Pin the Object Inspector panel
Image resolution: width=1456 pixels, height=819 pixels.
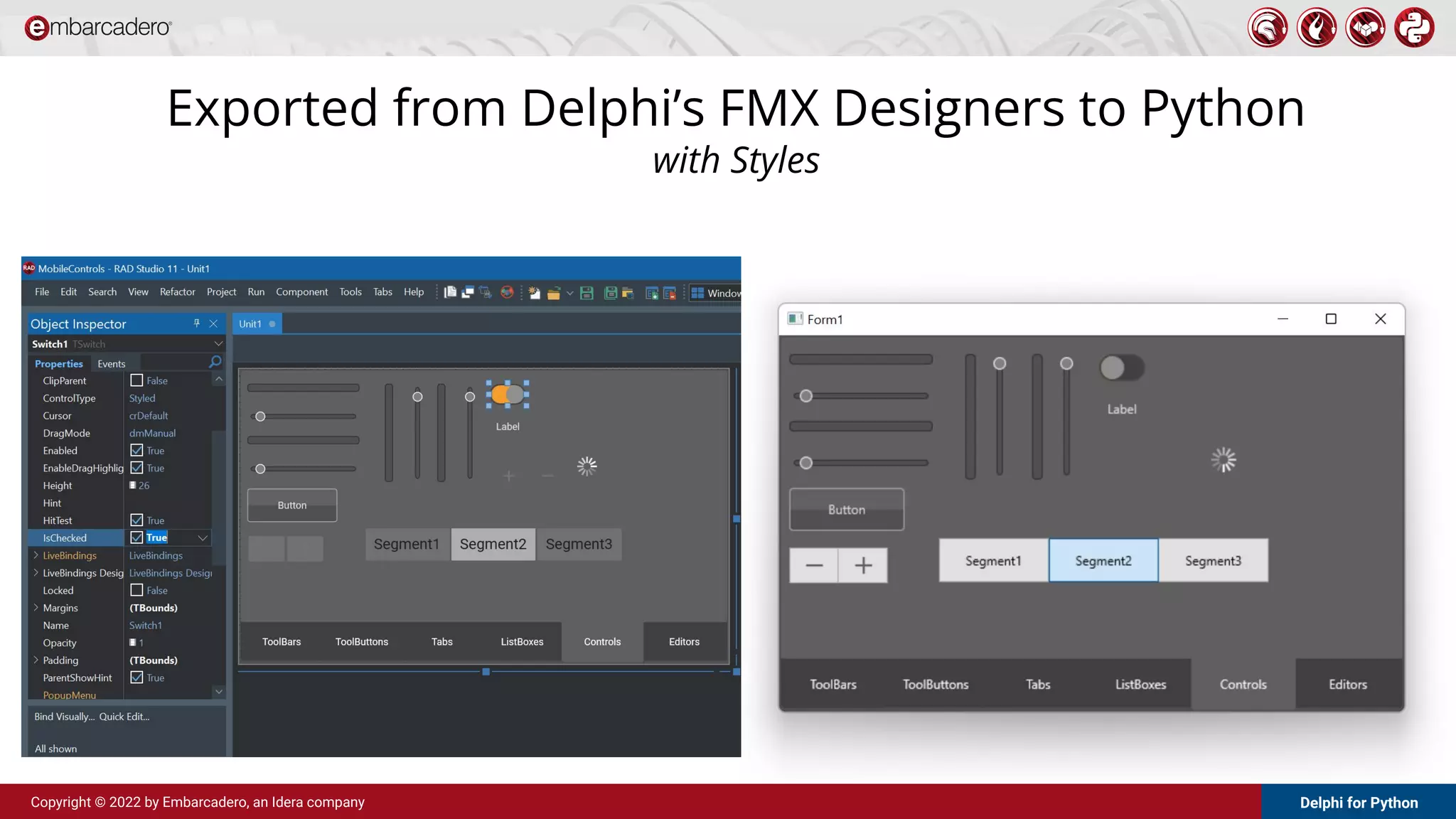click(196, 323)
